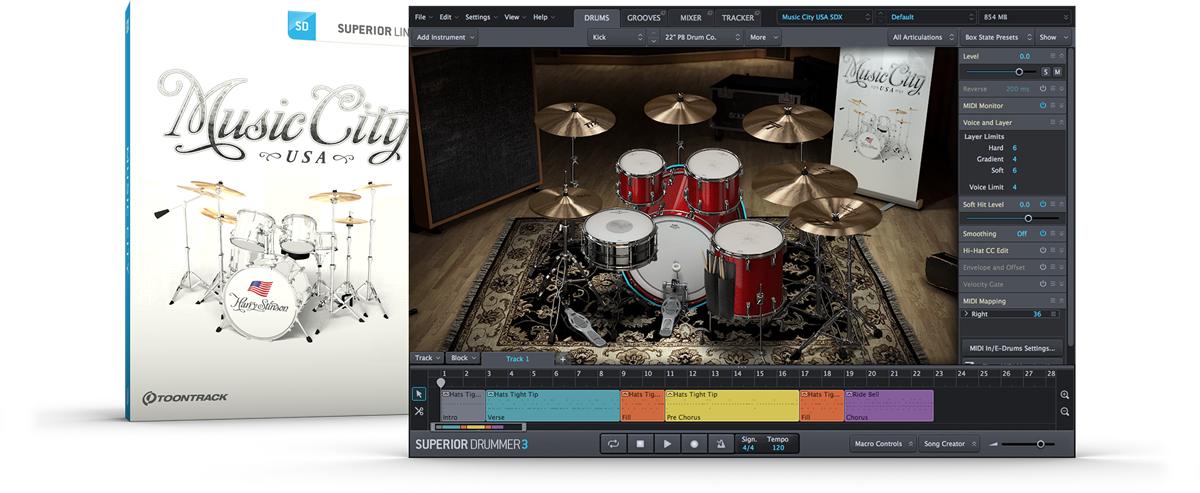
Task: Switch to the Drums tab
Action: coord(596,18)
